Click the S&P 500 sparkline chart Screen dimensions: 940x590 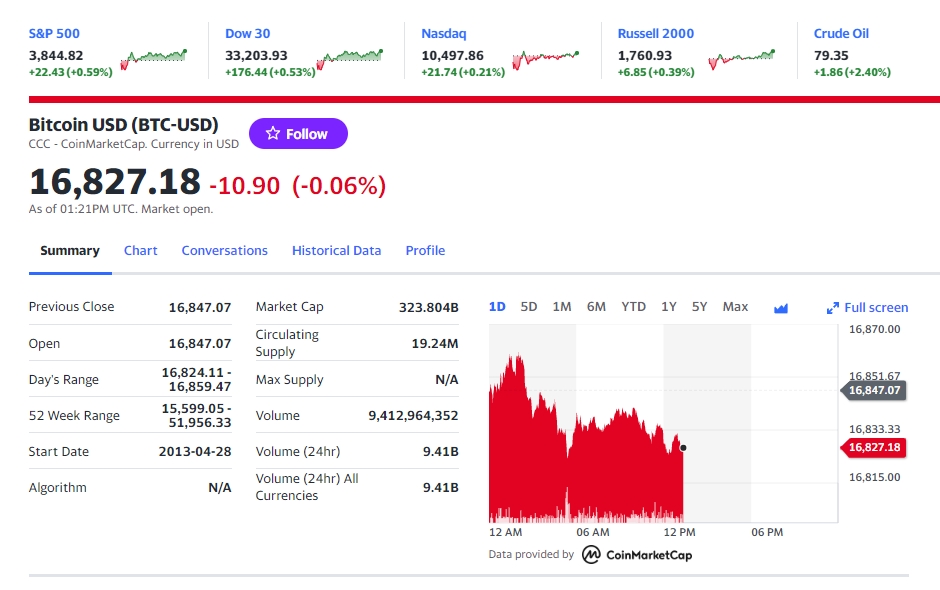click(x=154, y=59)
